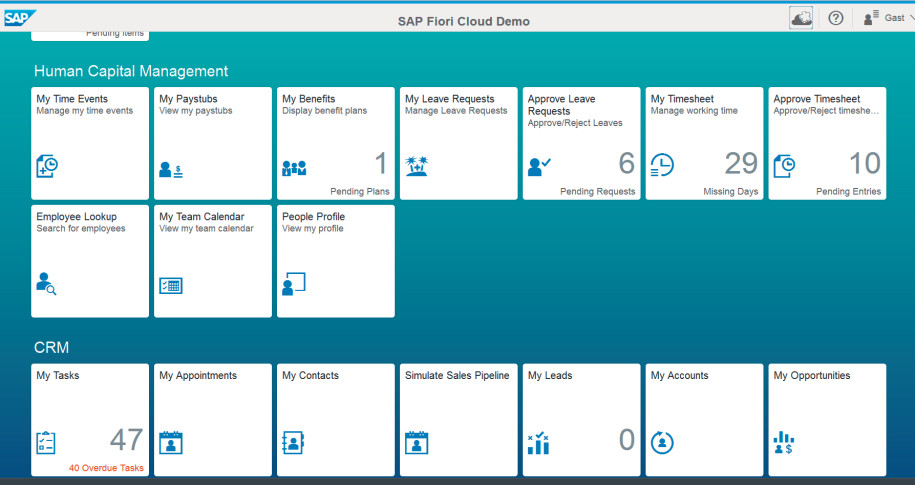
Task: Open help question mark icon
Action: [836, 18]
